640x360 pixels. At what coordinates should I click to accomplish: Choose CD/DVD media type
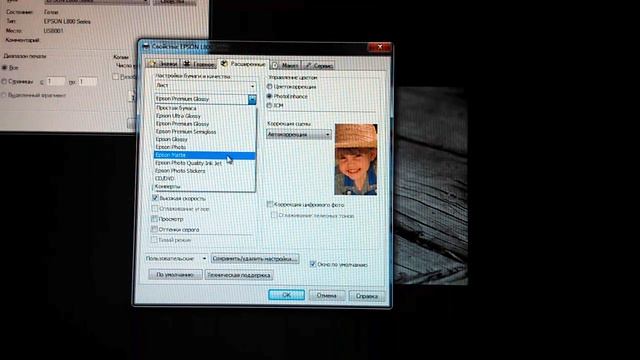(x=204, y=178)
